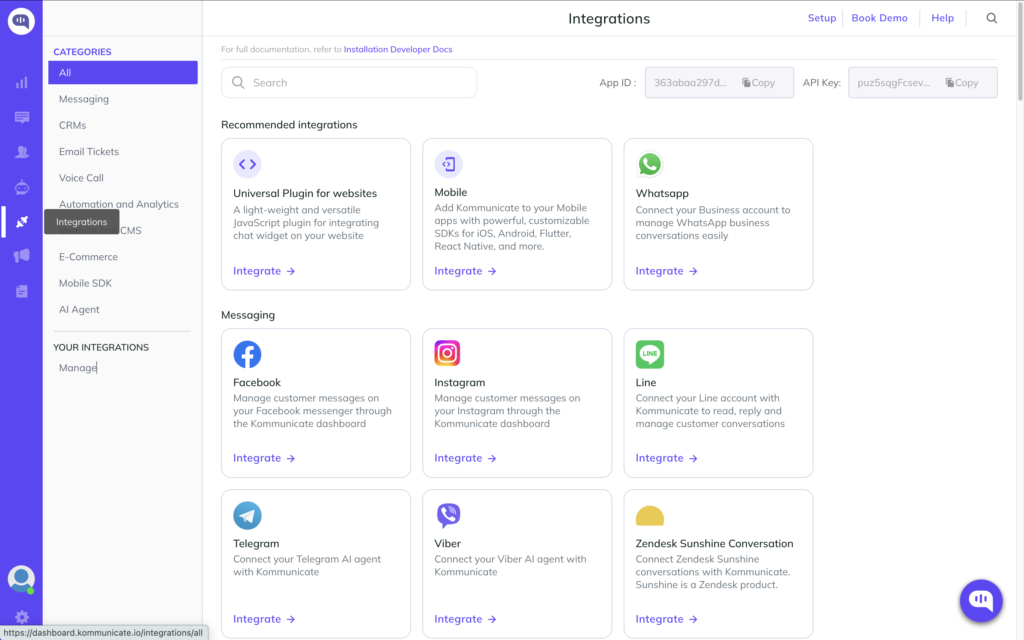This screenshot has width=1024, height=640.
Task: Open the conversations chat icon in the left rail
Action: [x=21, y=116]
